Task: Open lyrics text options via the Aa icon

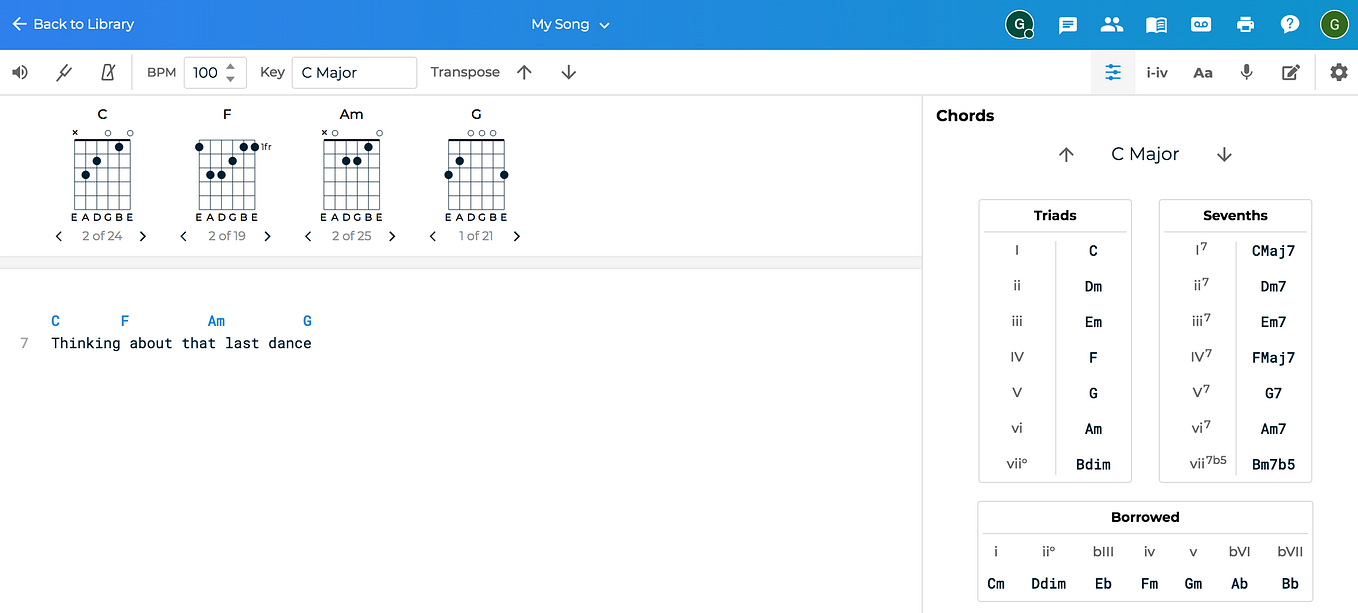Action: pyautogui.click(x=1202, y=72)
